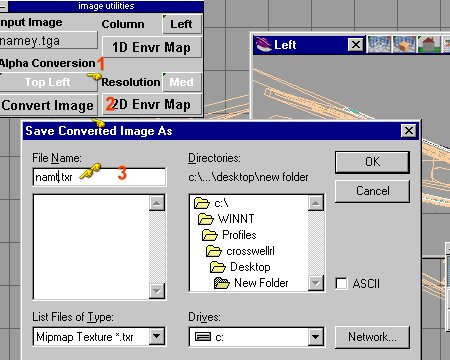Click the Left view window logo icon

[x=264, y=45]
